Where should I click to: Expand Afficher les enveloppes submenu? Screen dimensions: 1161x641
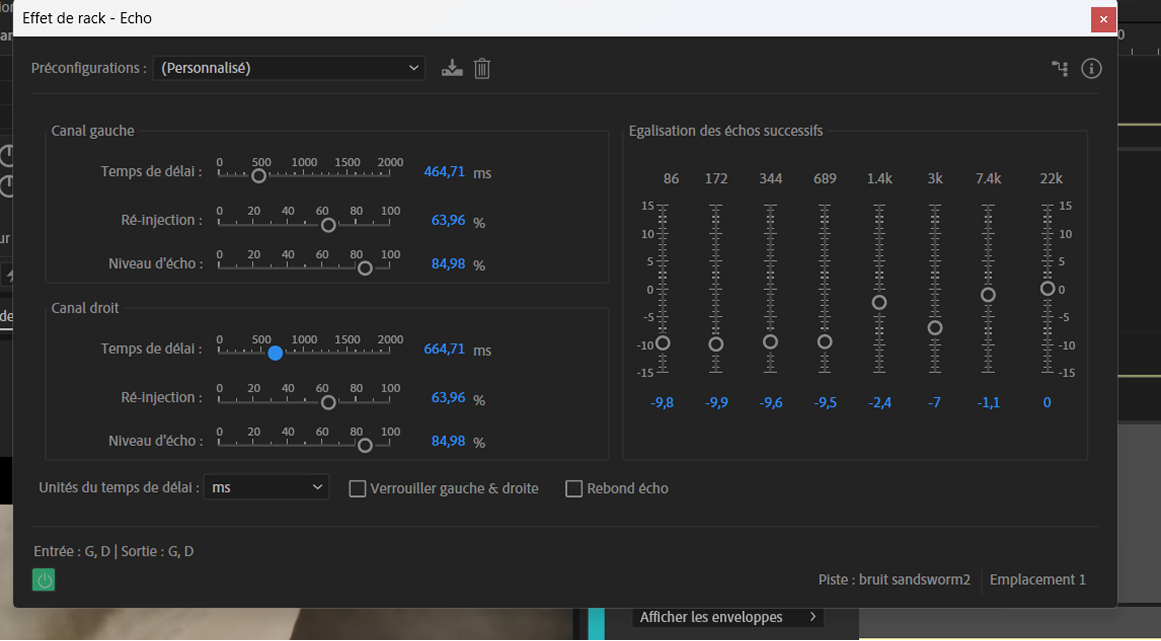point(729,617)
